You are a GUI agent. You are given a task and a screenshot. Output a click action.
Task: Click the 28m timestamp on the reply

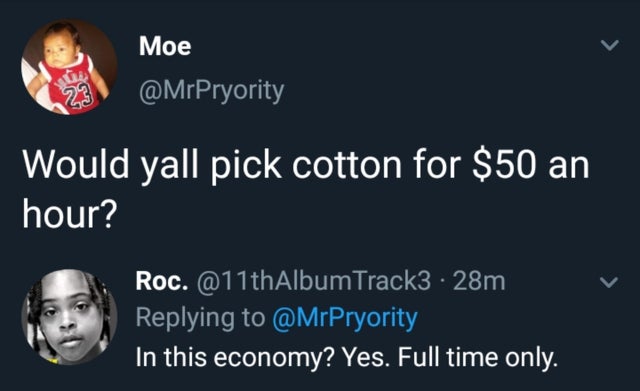(x=479, y=281)
